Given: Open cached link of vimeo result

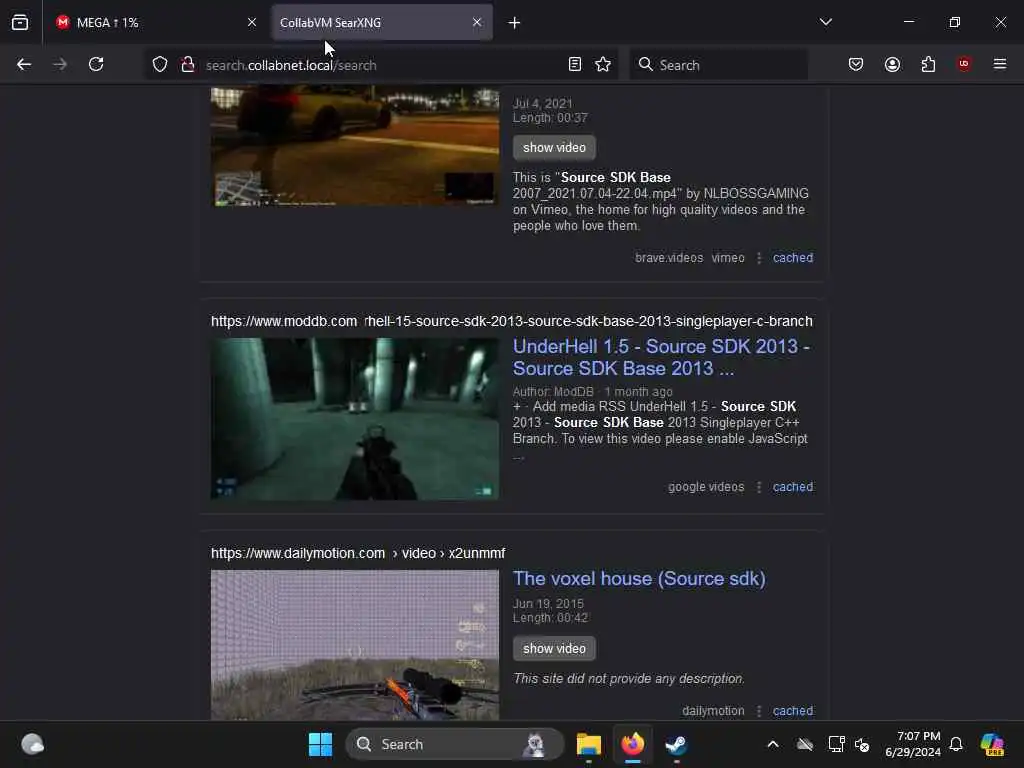Looking at the screenshot, I should coord(793,257).
